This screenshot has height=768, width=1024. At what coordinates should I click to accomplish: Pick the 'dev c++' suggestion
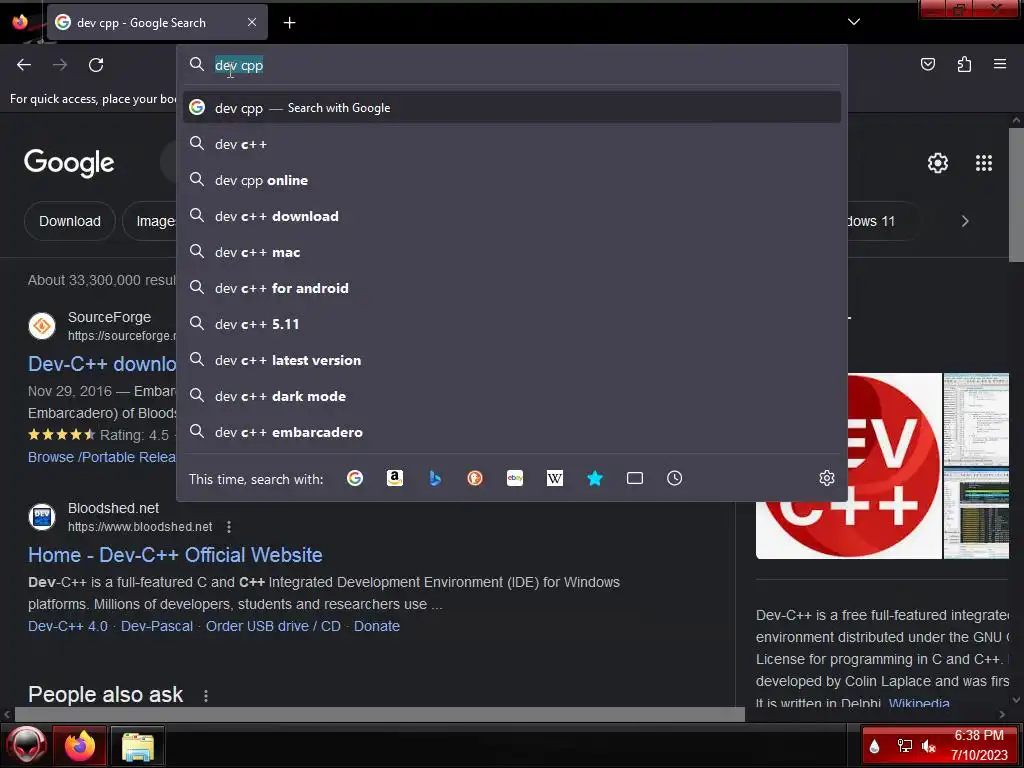point(512,144)
